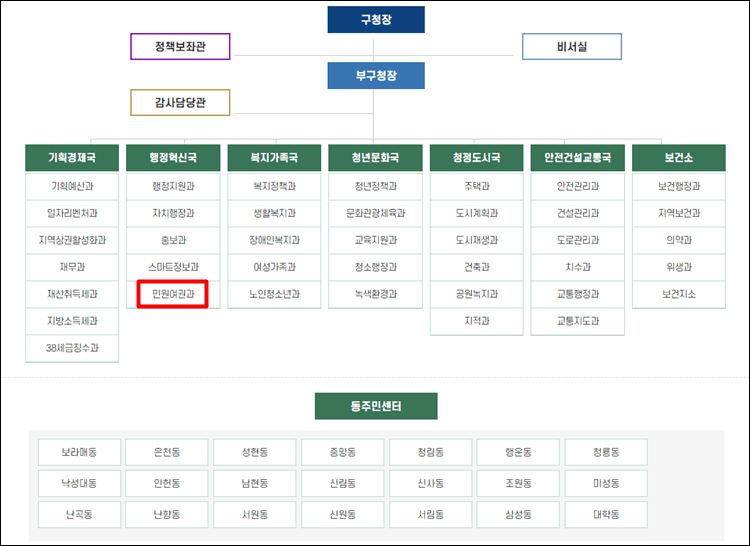
Task: Click the 민원여권과 department
Action: pos(173,294)
